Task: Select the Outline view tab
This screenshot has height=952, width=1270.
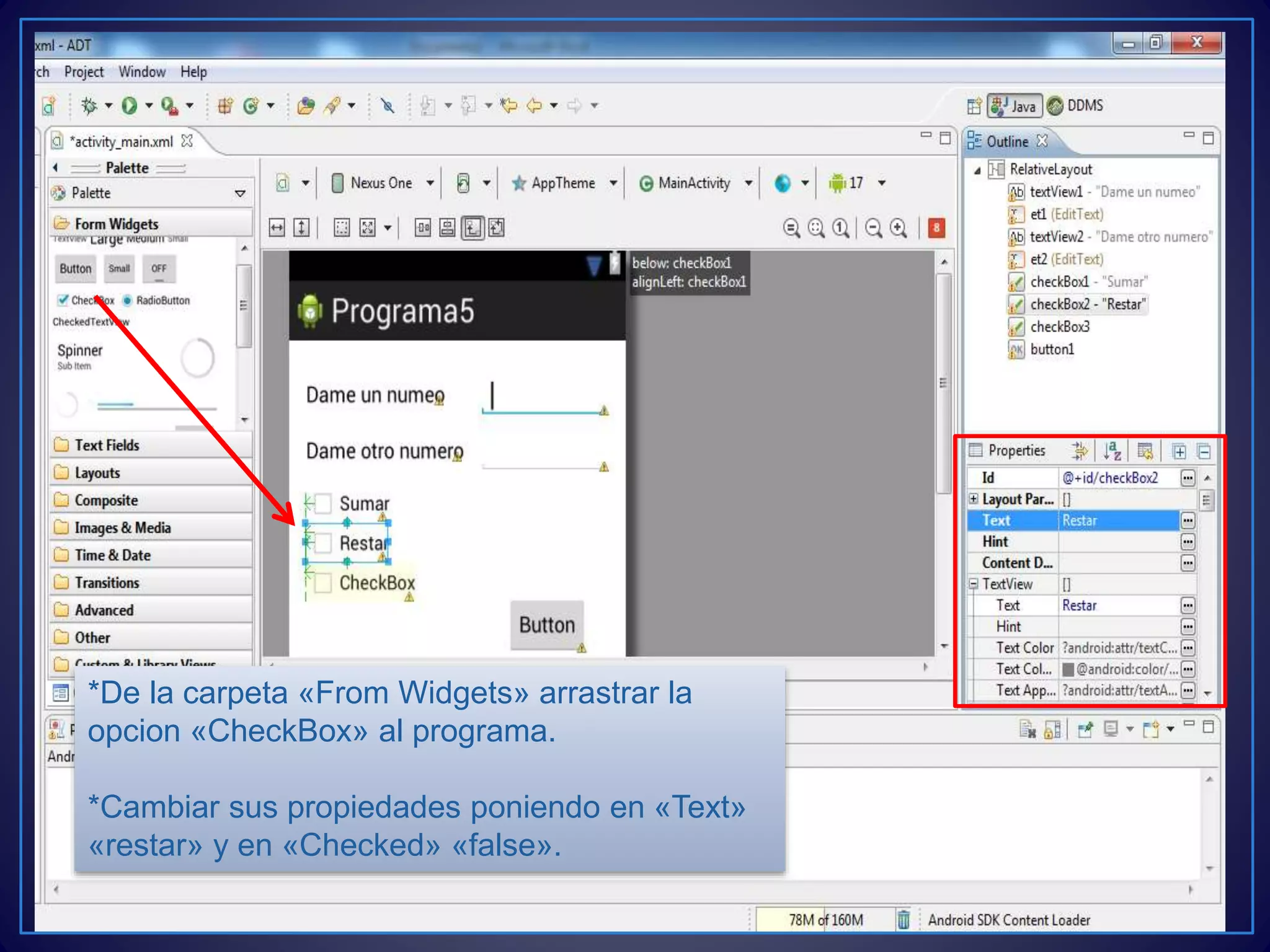Action: click(1007, 142)
